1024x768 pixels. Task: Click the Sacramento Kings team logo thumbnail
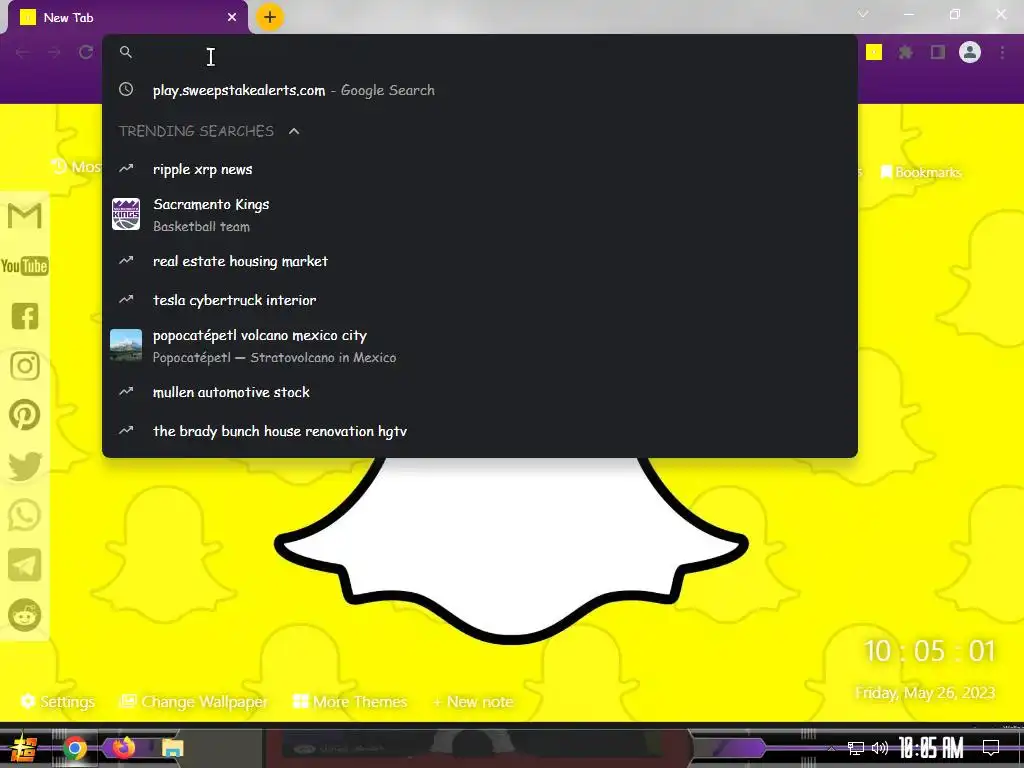click(x=126, y=214)
